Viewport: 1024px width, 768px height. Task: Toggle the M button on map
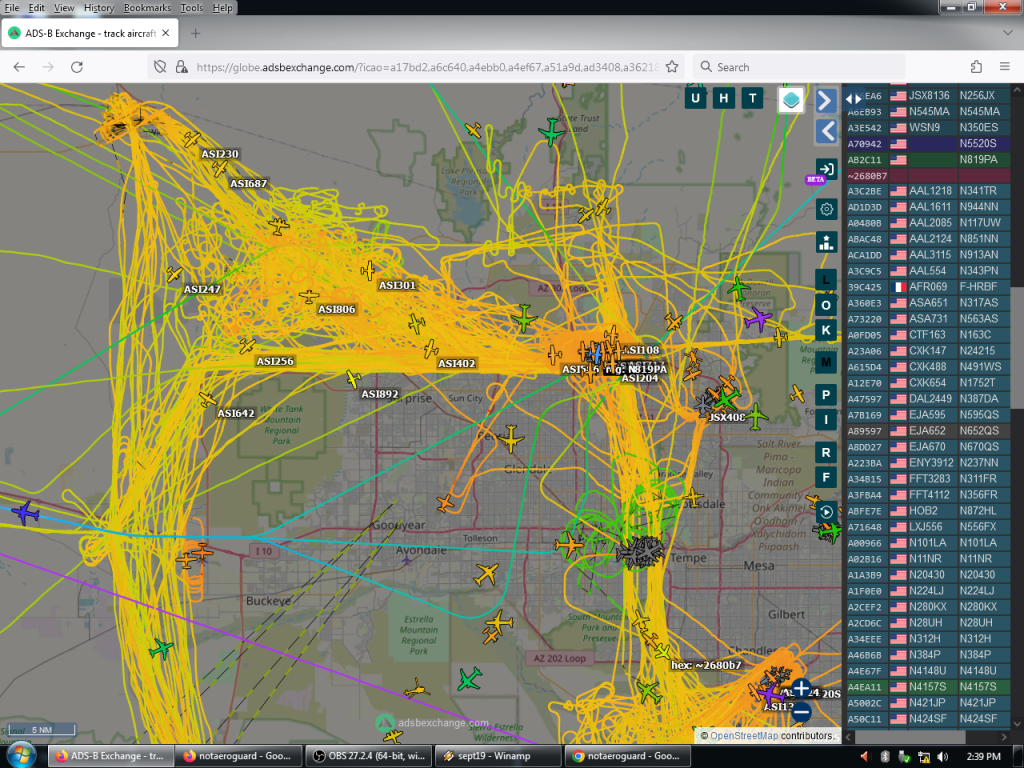tap(826, 362)
